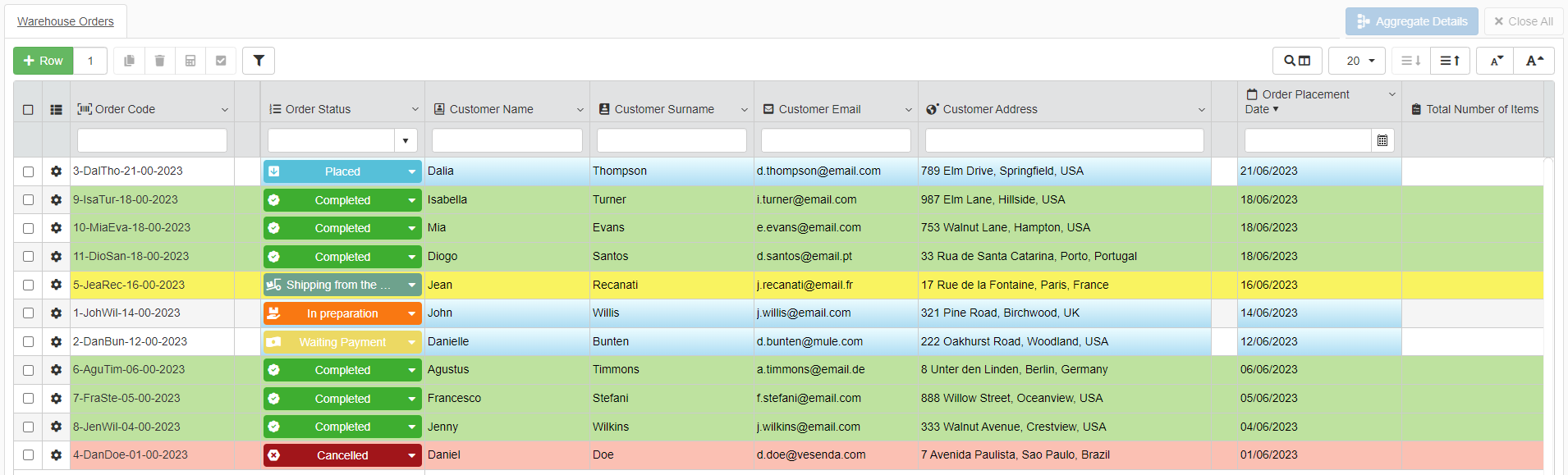1568x475 pixels.
Task: Open status dropdown on the Cancelled order
Action: coord(412,455)
